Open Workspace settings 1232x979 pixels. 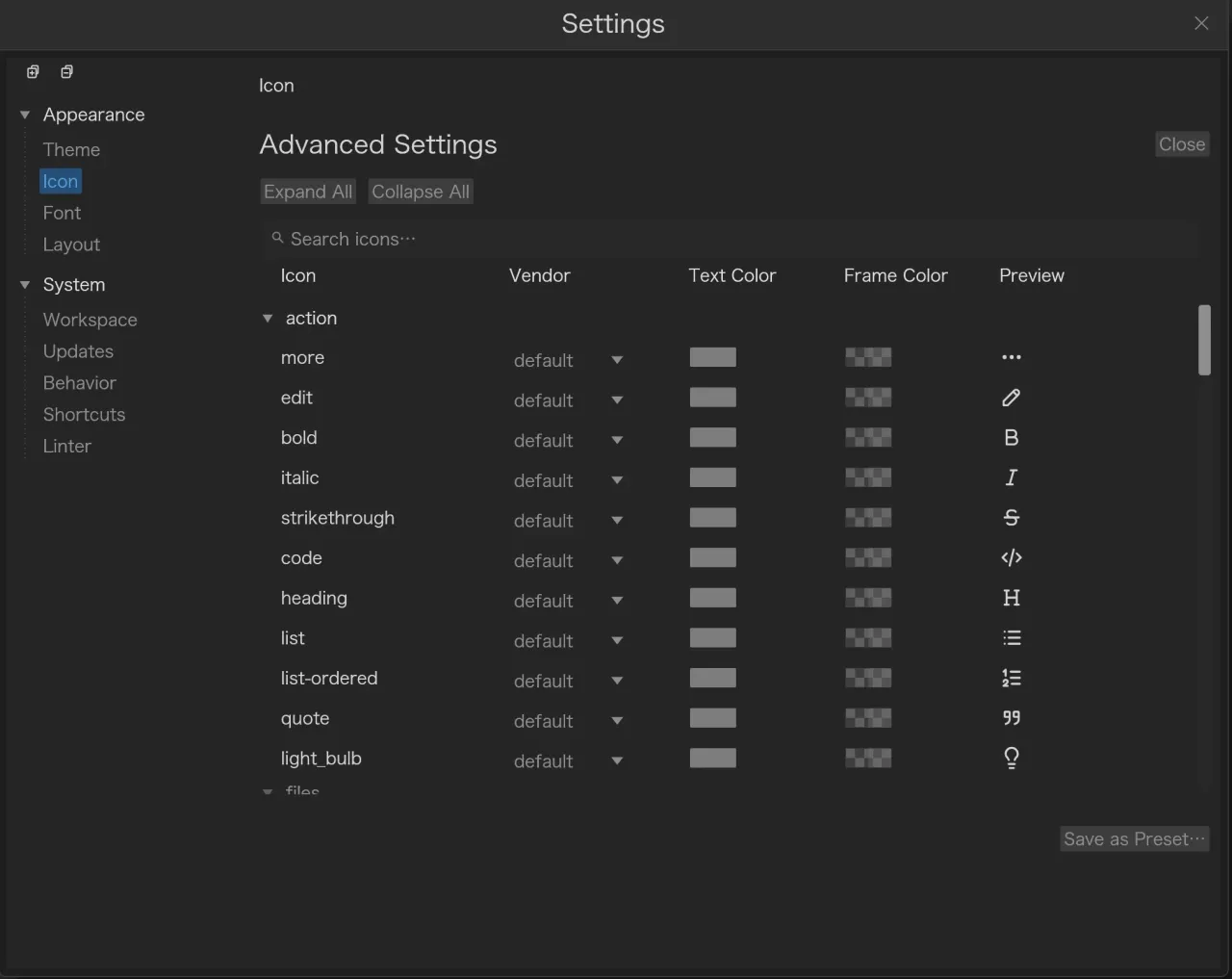pos(90,320)
